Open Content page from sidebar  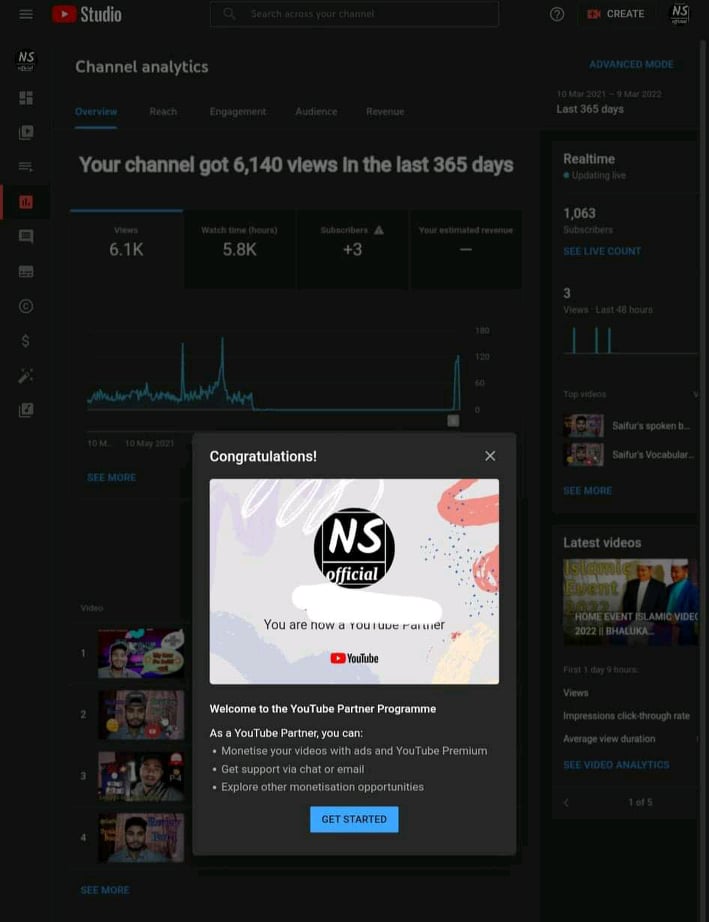[26, 132]
